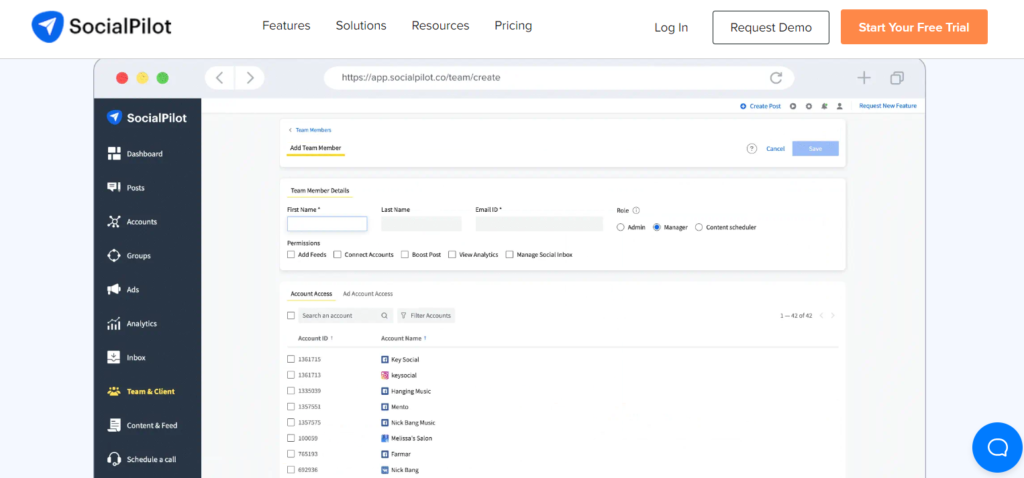1024x478 pixels.
Task: Click Request New Feature link
Action: point(888,106)
